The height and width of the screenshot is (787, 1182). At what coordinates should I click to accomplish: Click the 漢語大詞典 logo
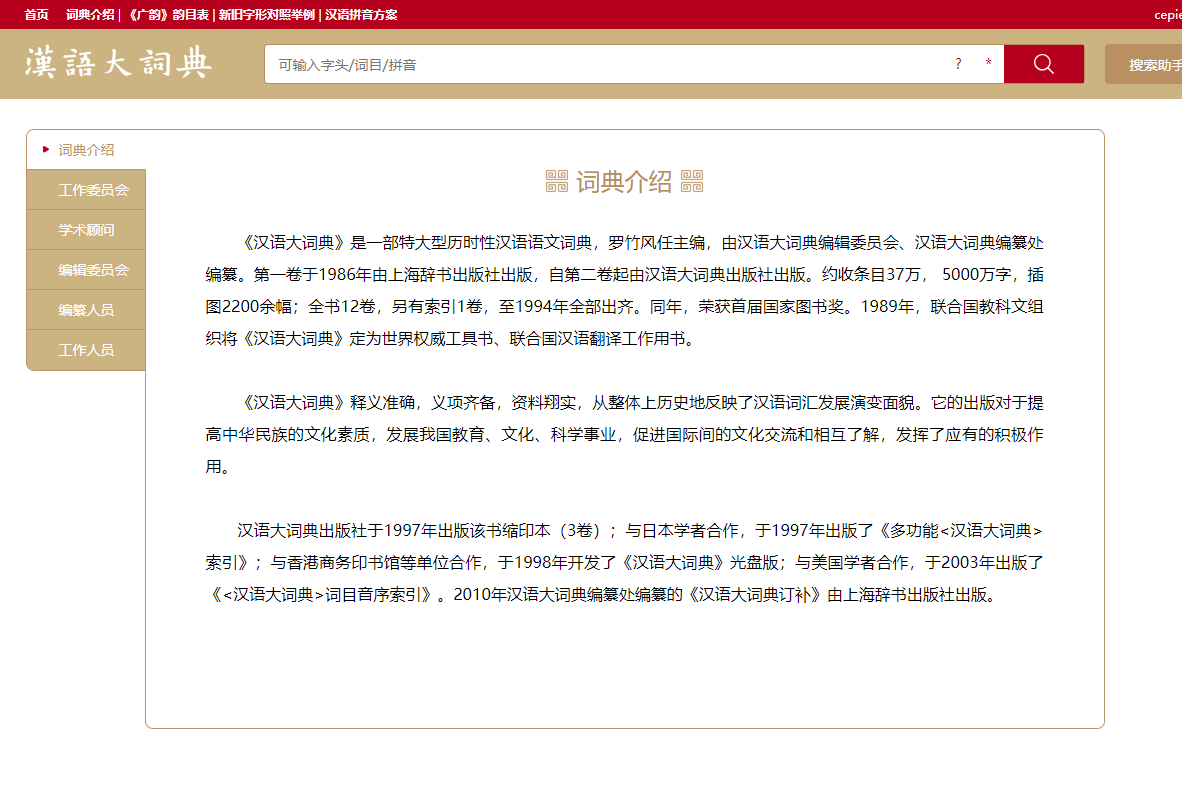pos(118,63)
